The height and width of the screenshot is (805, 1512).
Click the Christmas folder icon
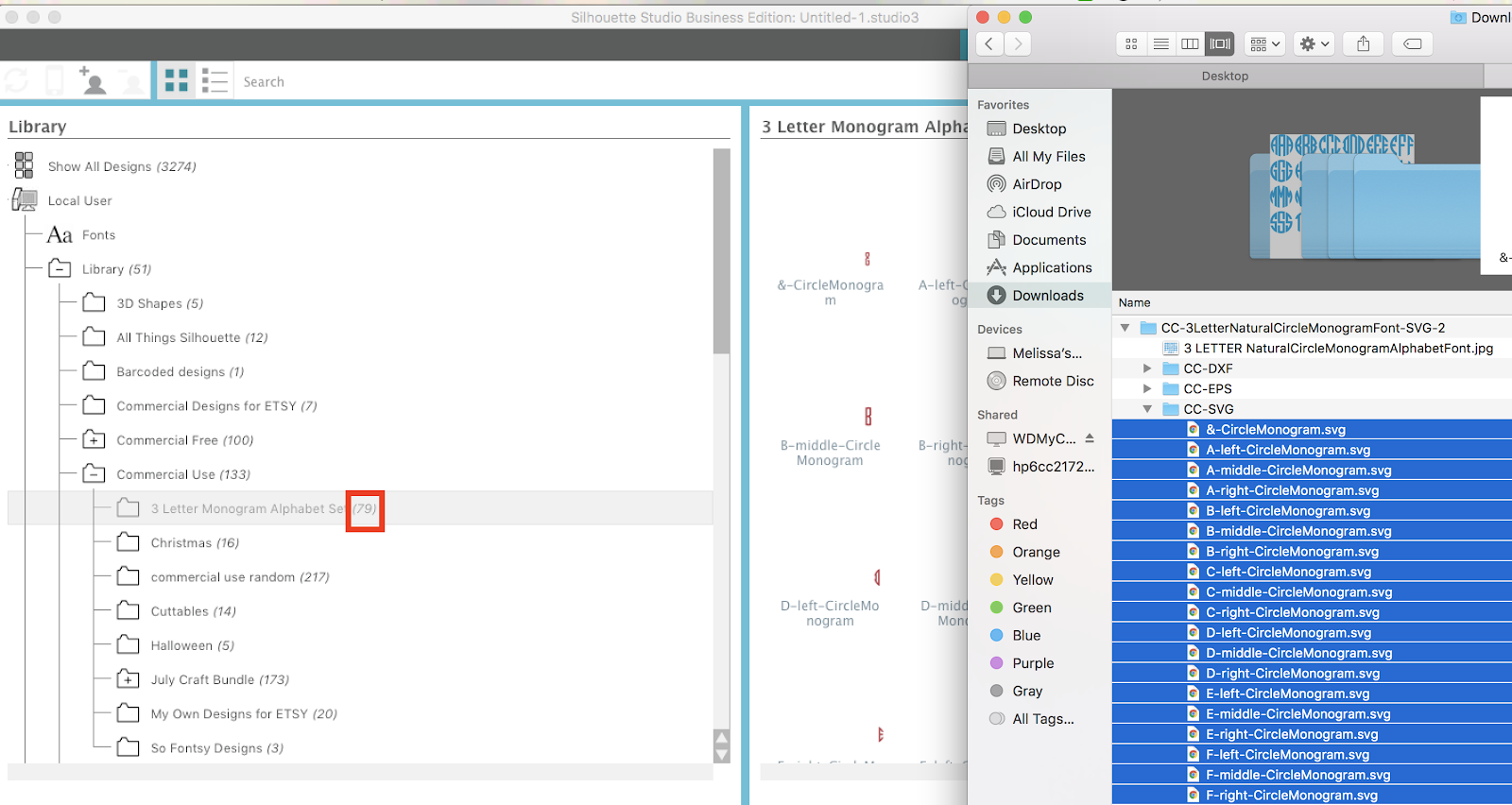(128, 542)
